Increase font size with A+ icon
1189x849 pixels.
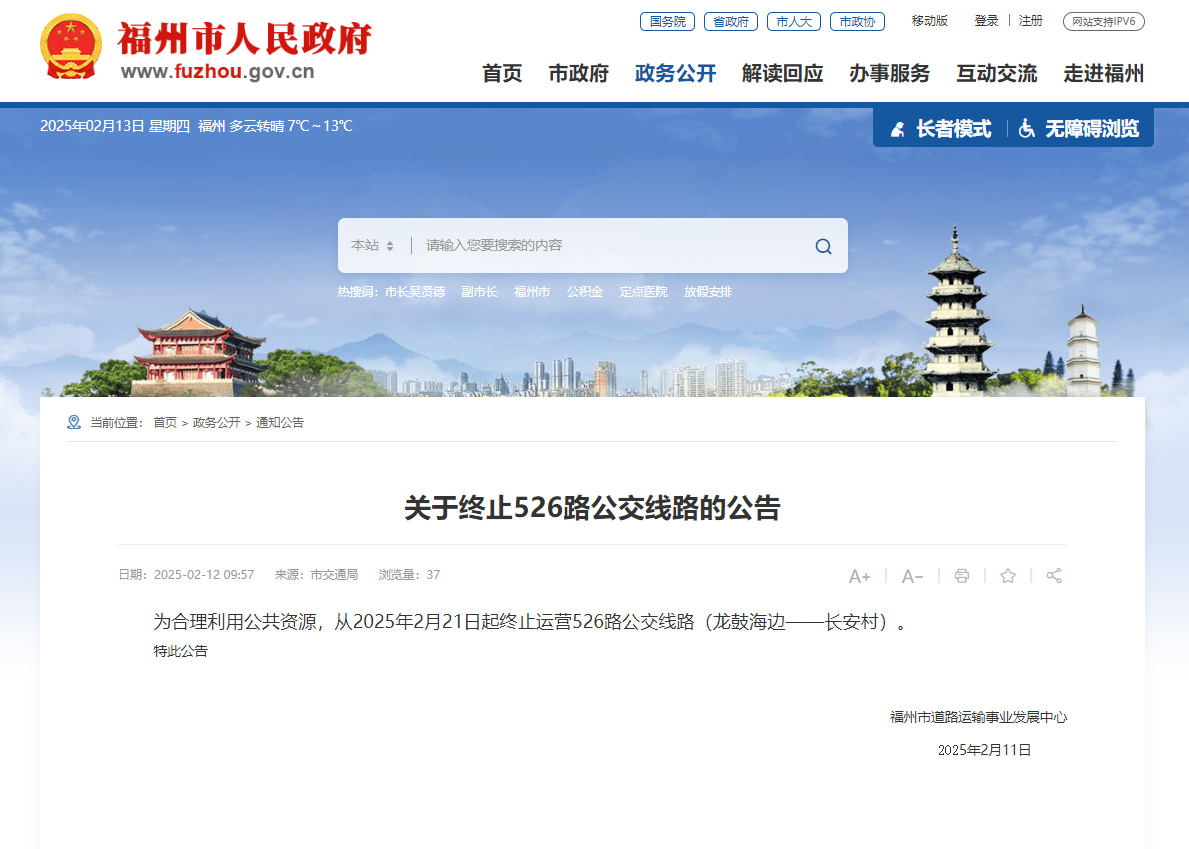click(859, 576)
